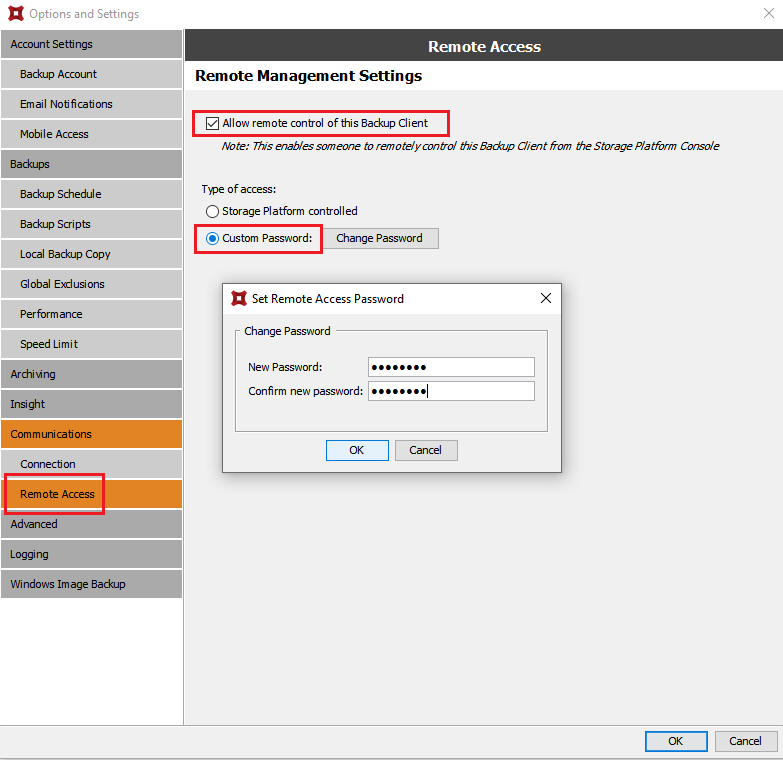
Task: Go to Speed Limit page
Action: pyautogui.click(x=91, y=344)
